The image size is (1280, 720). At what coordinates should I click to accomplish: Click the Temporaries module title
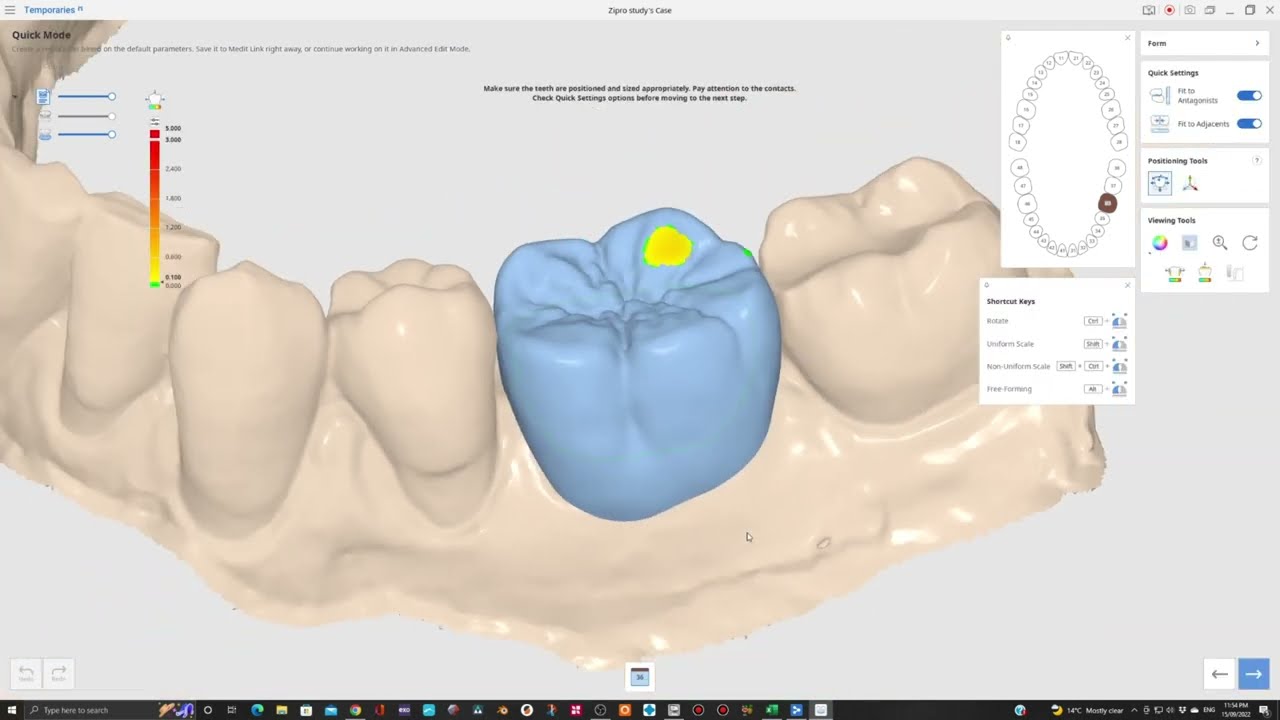(x=49, y=10)
